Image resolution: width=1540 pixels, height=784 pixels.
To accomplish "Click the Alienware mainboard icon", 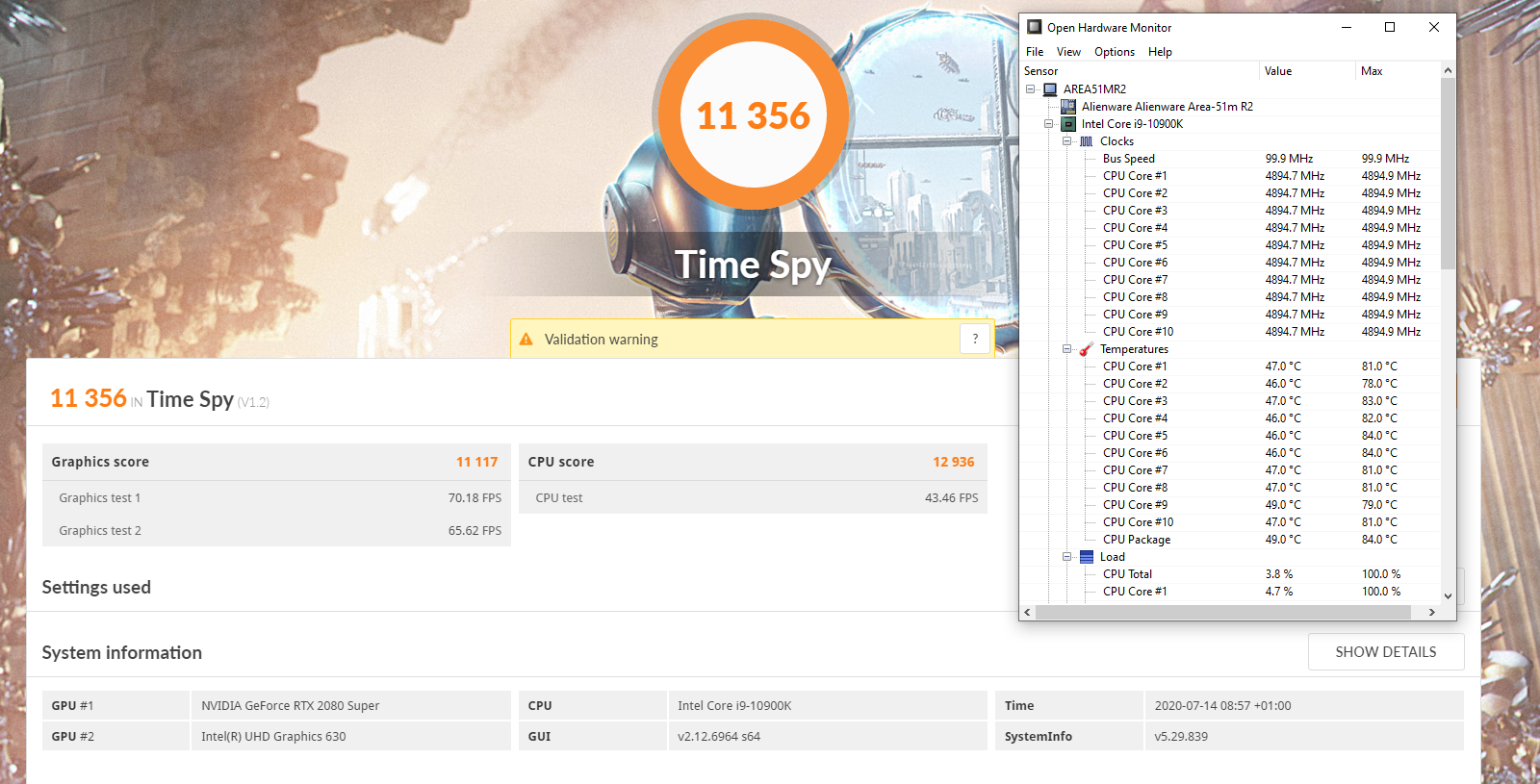I will tap(1068, 107).
